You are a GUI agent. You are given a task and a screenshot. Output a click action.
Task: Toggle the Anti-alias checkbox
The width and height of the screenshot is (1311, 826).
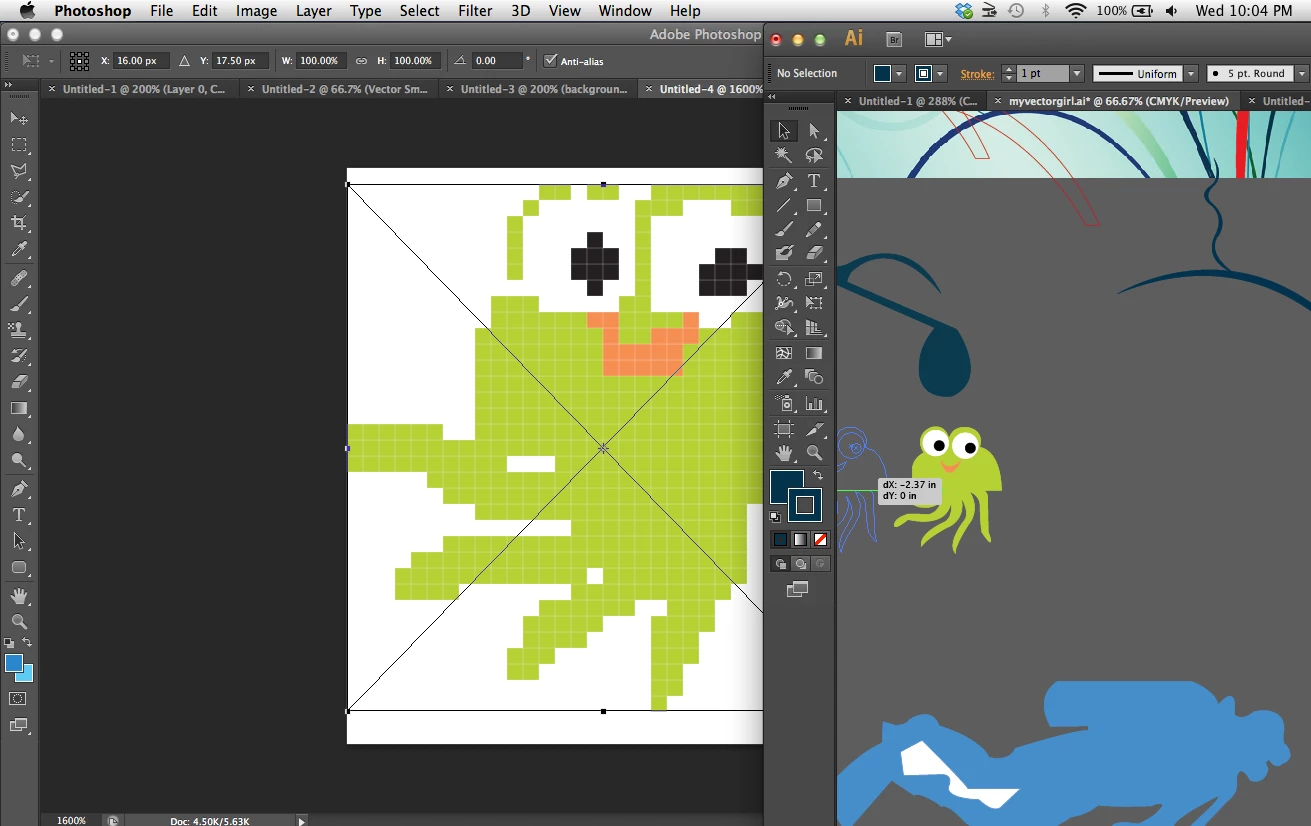pos(550,61)
